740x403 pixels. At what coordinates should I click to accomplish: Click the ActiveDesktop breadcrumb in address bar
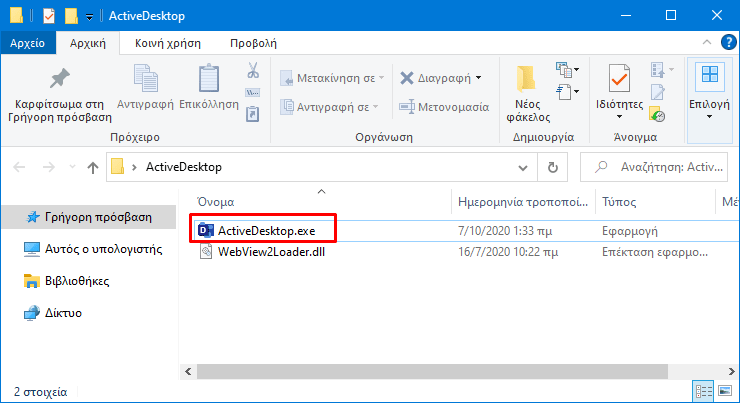tap(184, 167)
